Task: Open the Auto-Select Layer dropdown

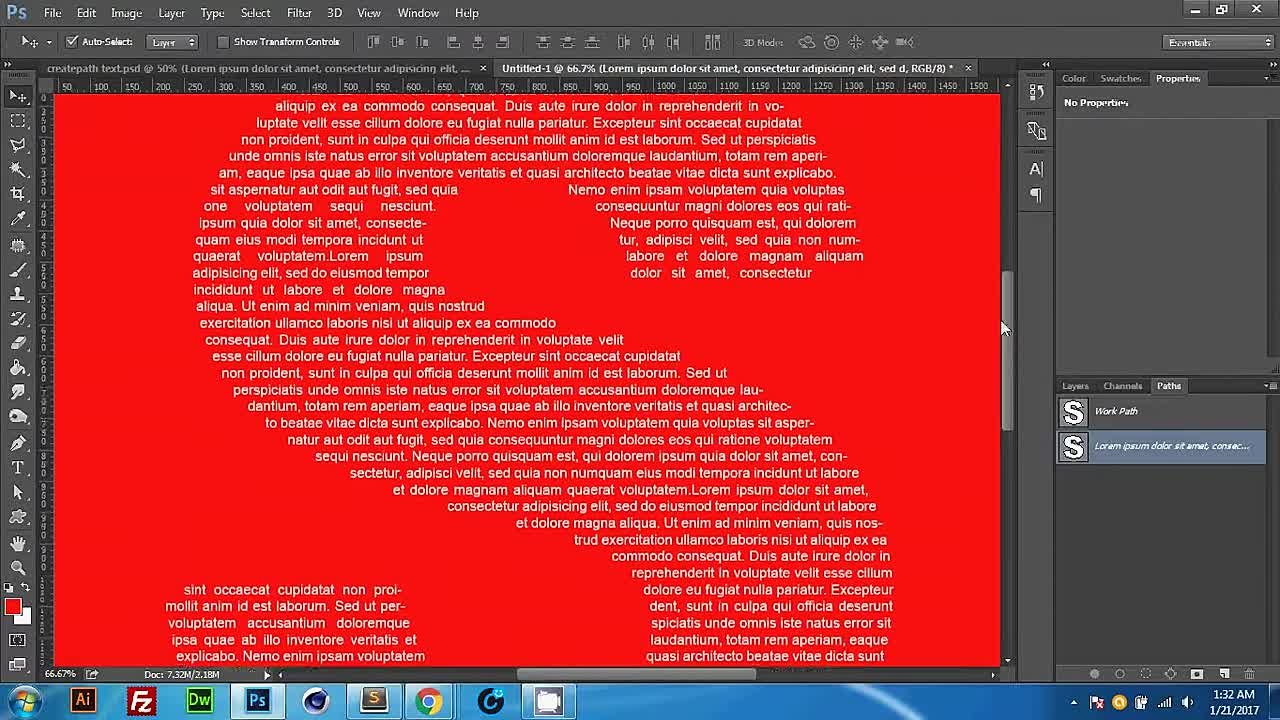Action: coord(172,42)
